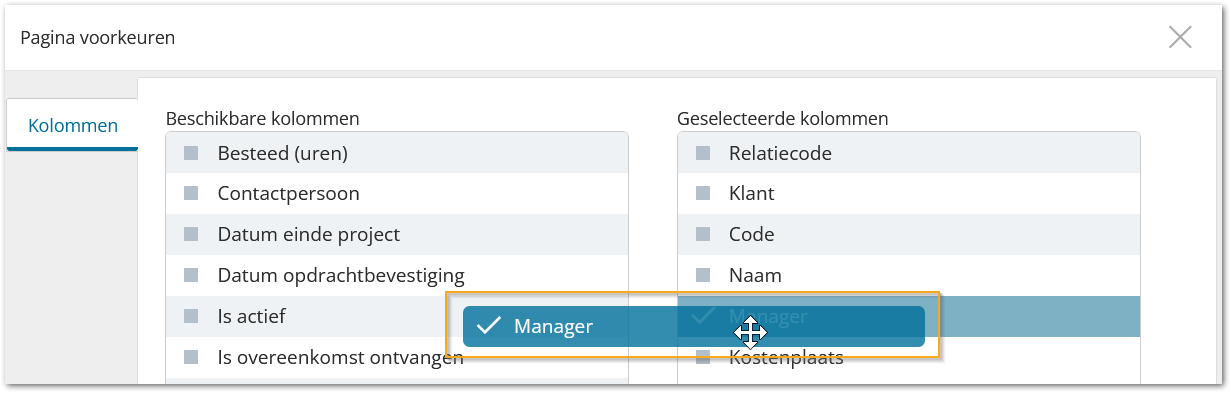Open the Kolommen tab
Viewport: 1231px width, 393px height.
click(x=72, y=126)
